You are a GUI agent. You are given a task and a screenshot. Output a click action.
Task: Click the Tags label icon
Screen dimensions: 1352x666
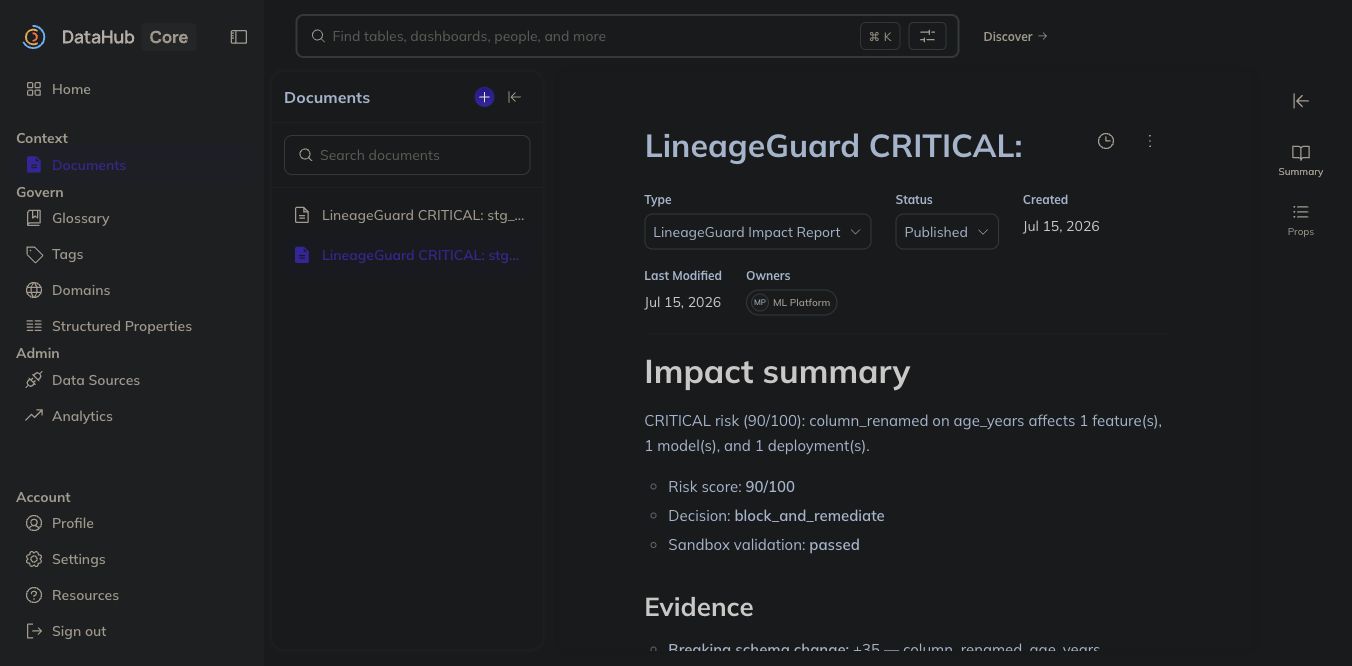[34, 254]
